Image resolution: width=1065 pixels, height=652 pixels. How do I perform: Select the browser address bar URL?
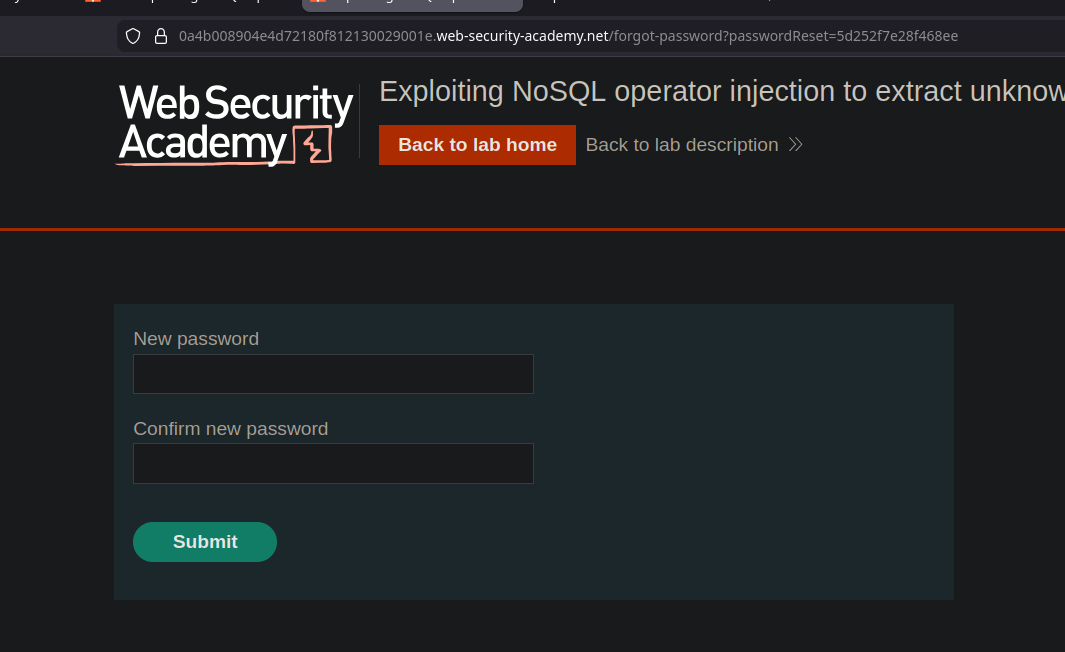pos(568,36)
